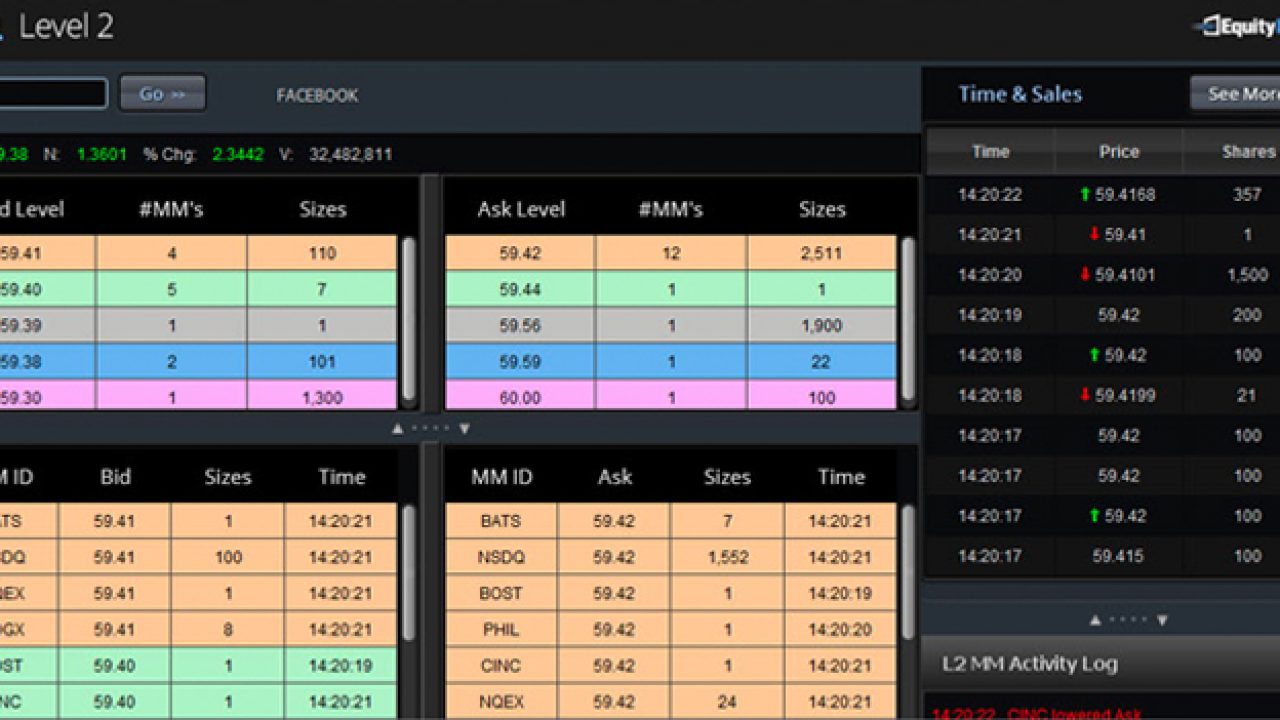1280x720 pixels.
Task: Click the Sizes header in the Ask Level table
Action: coord(822,209)
